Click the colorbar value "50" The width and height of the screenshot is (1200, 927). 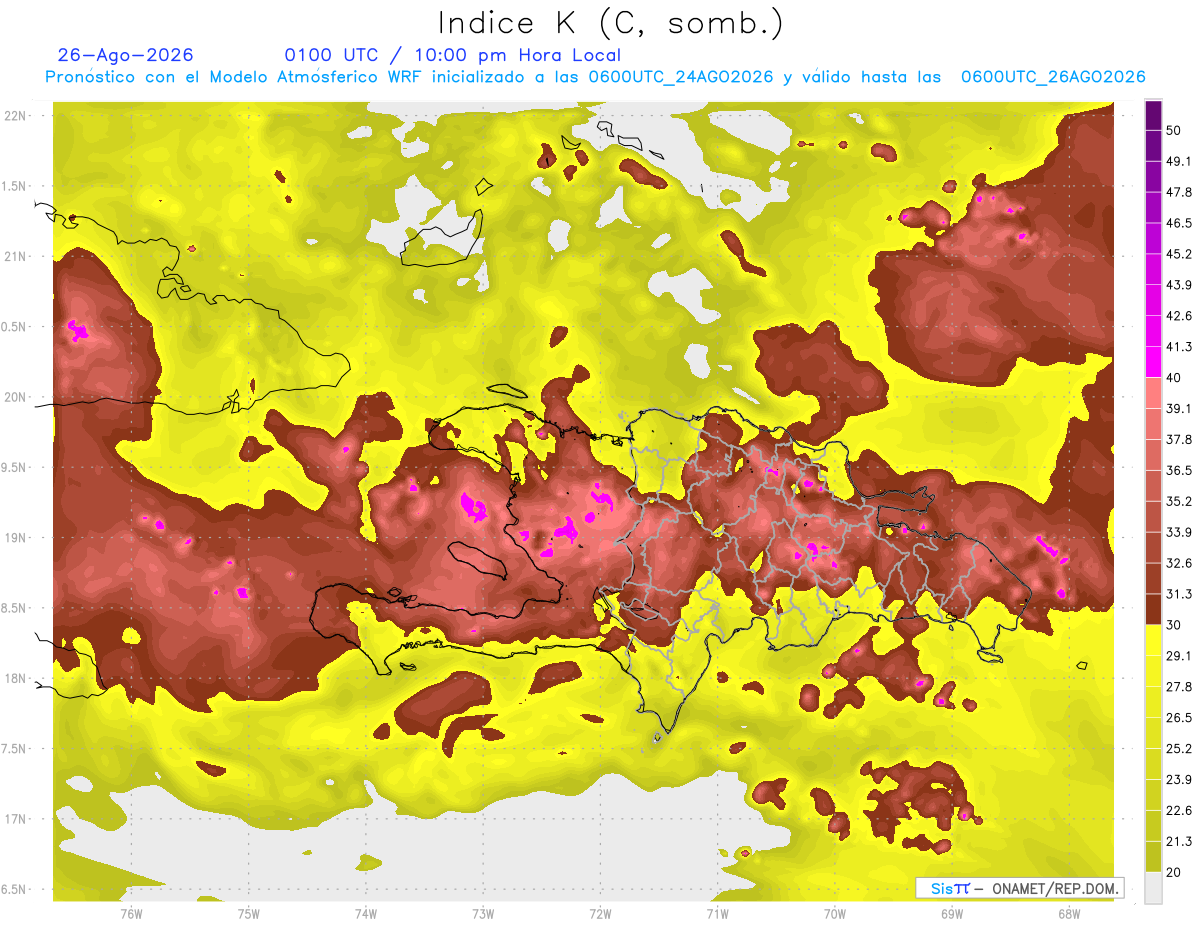1176,130
